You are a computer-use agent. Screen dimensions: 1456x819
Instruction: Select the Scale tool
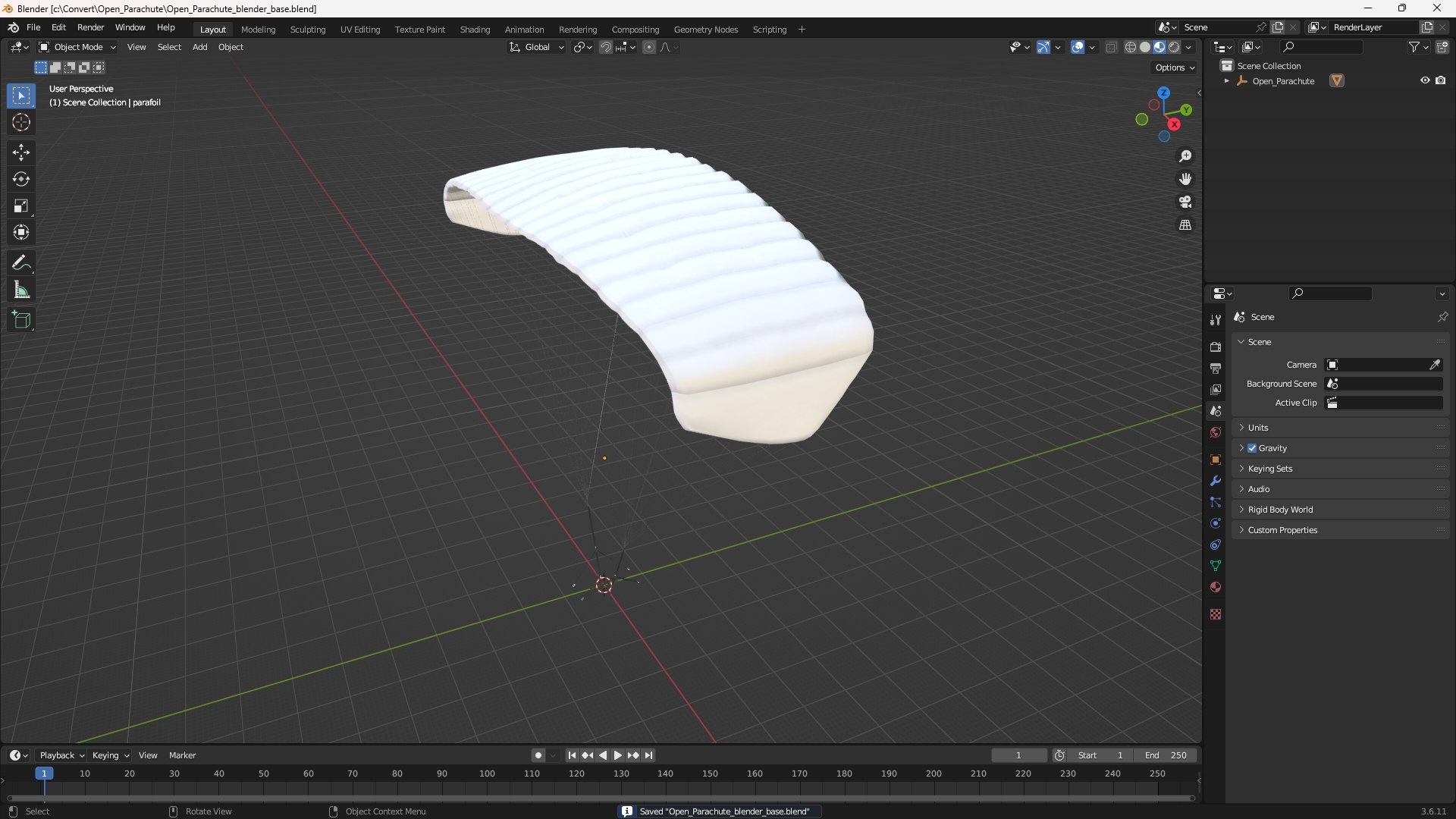coord(21,206)
